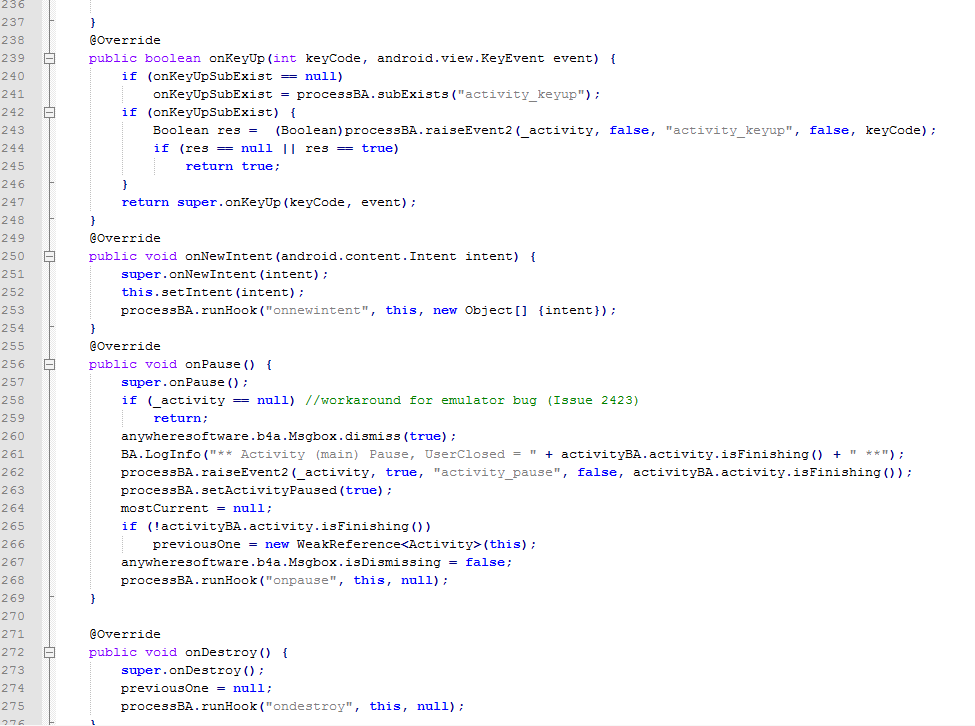The image size is (975, 726).
Task: Click the workaround for emulator bug comment
Action: 472,400
